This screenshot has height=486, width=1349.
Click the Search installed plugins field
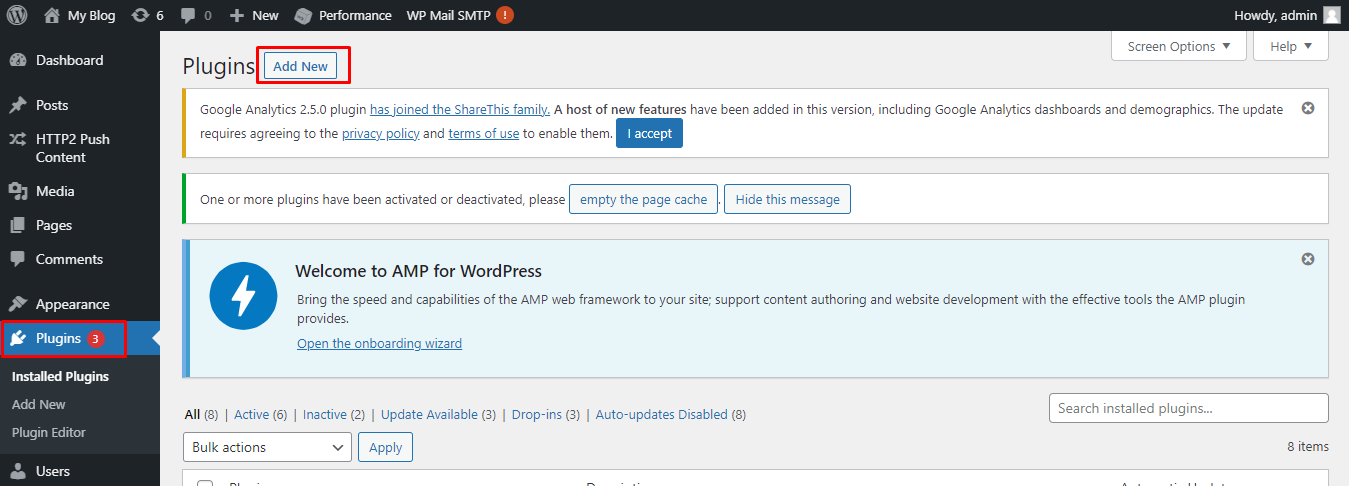(1188, 408)
